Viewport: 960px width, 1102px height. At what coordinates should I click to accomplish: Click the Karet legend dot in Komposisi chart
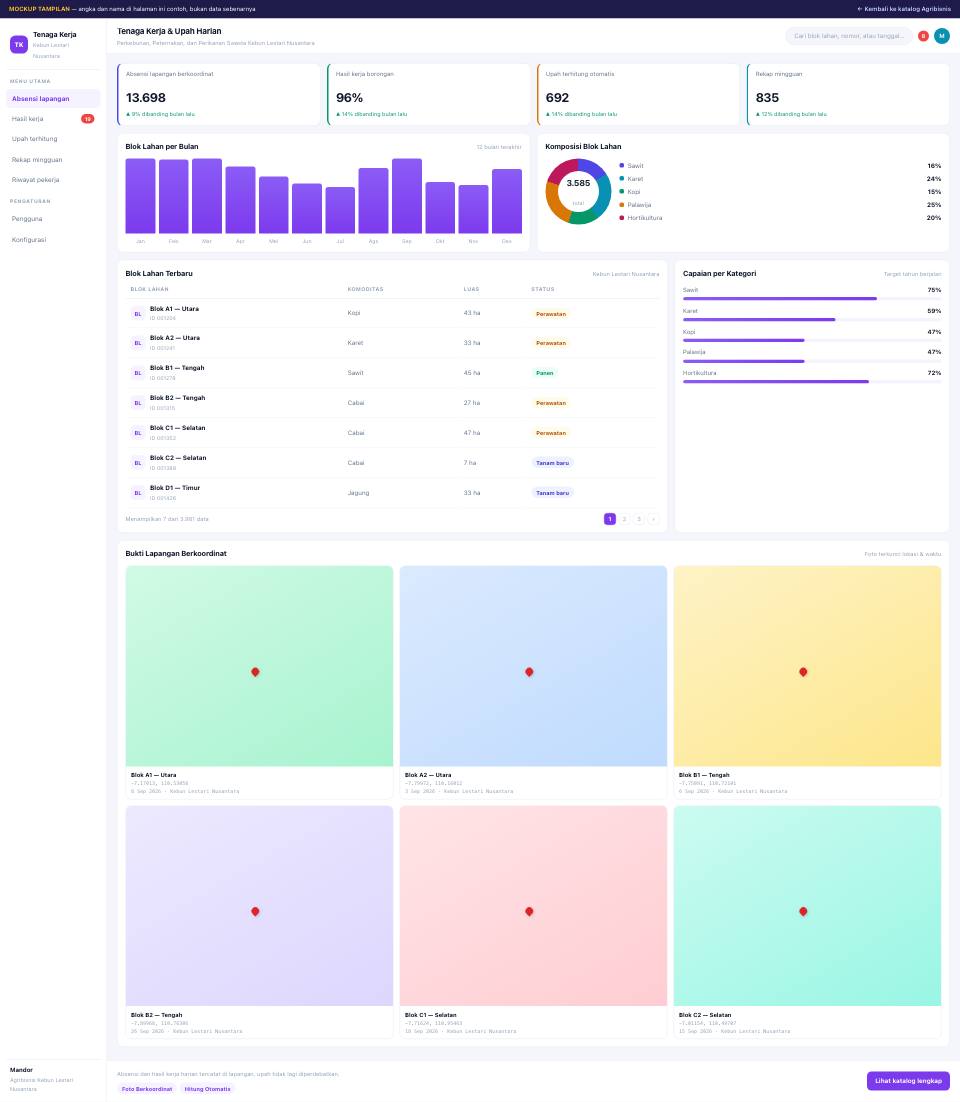pyautogui.click(x=621, y=179)
